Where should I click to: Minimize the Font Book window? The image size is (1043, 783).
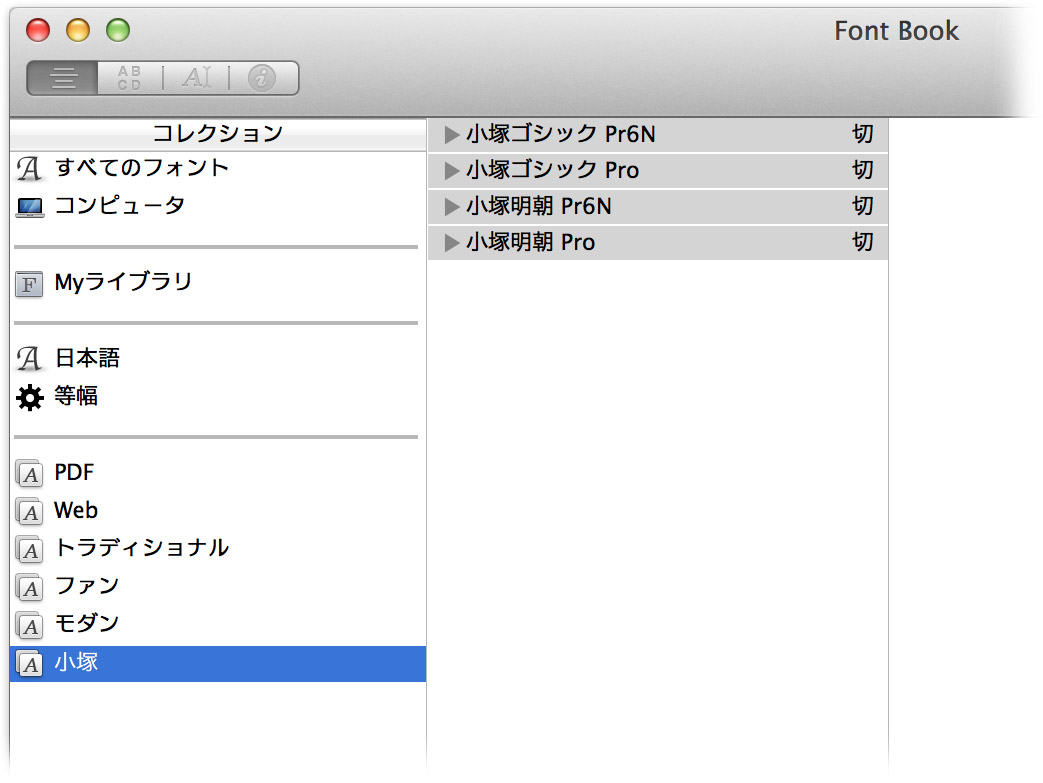click(78, 30)
